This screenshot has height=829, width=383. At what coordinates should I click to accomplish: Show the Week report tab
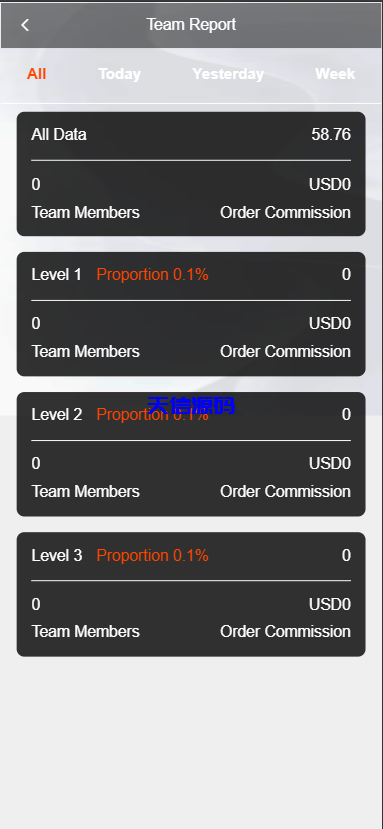[335, 74]
